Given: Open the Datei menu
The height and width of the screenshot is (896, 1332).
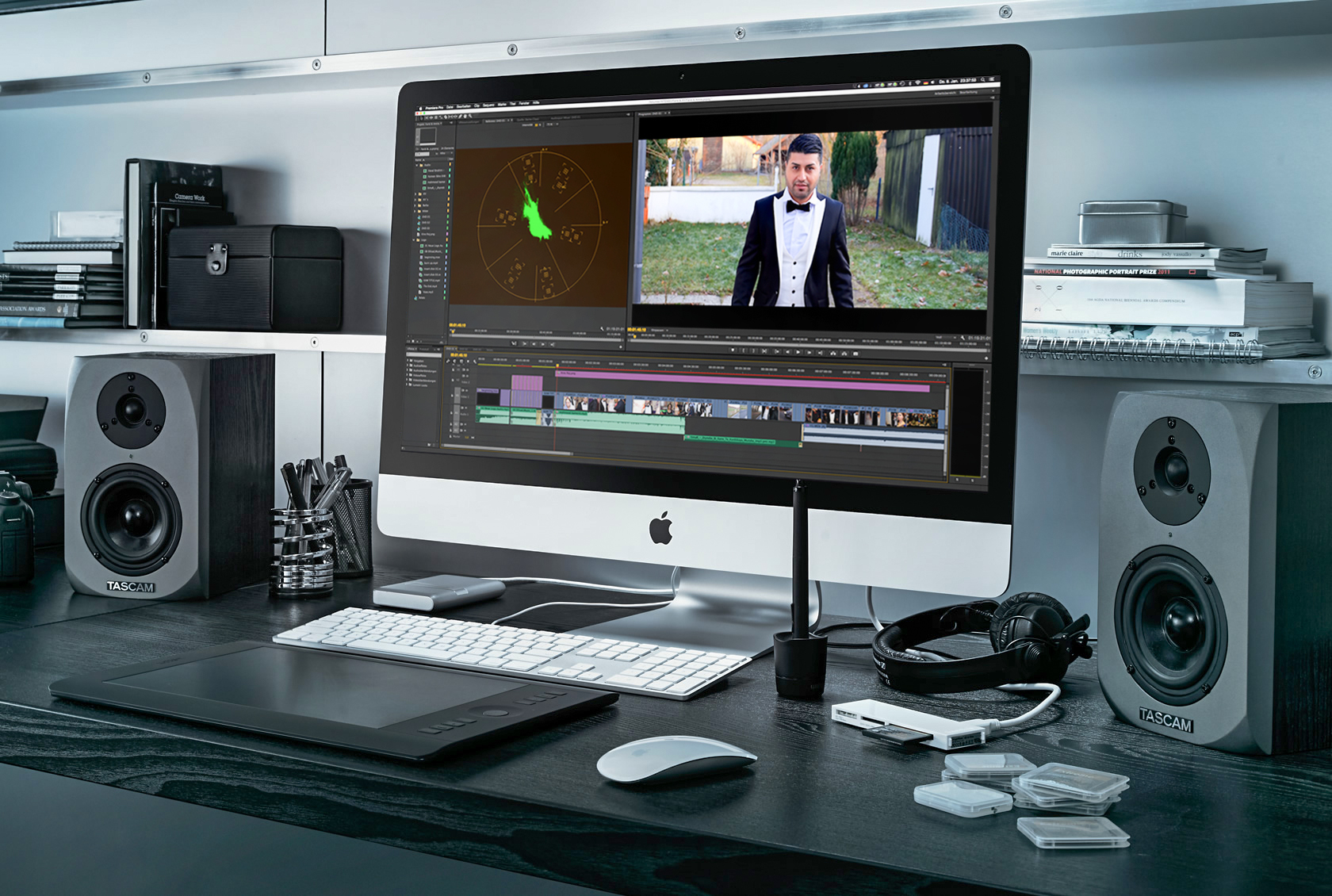Looking at the screenshot, I should point(450,107).
